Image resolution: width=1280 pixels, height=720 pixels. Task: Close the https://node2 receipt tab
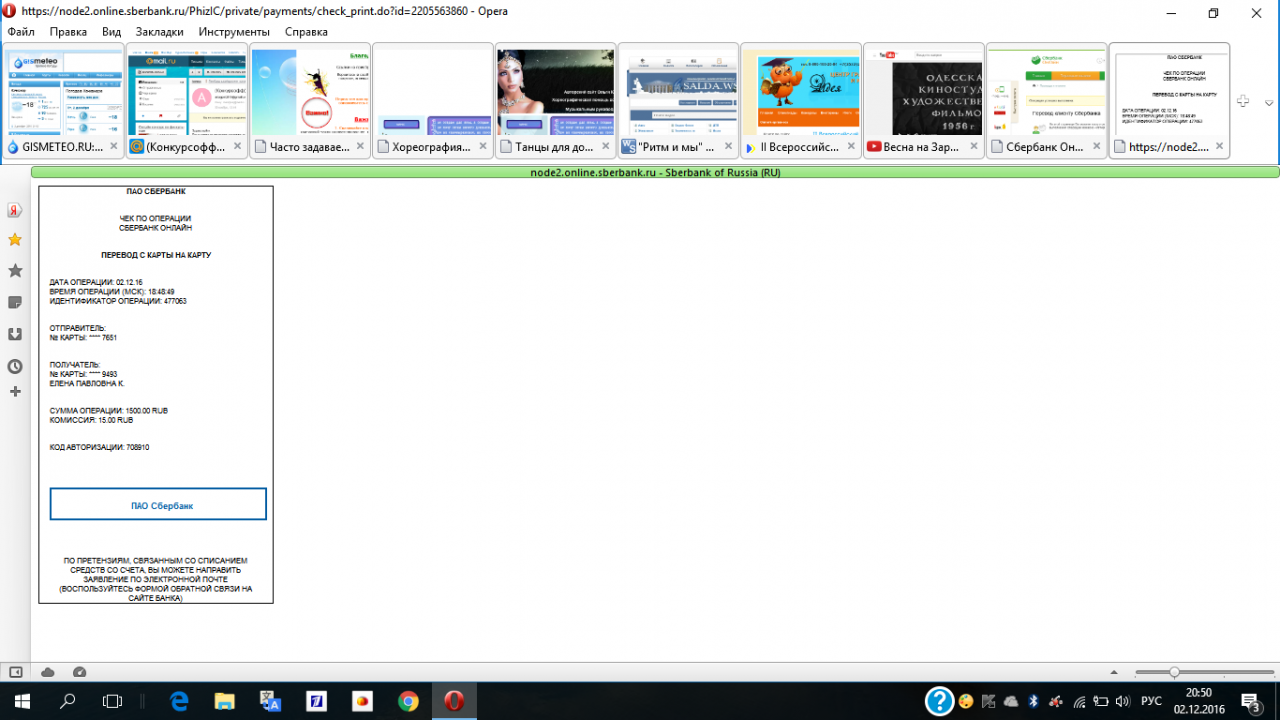pyautogui.click(x=1220, y=146)
